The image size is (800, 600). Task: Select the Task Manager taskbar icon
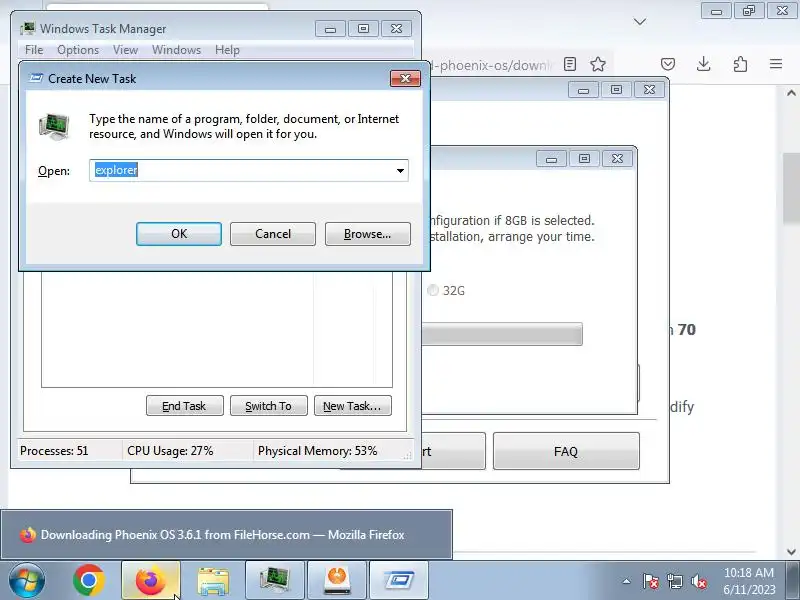tap(275, 580)
